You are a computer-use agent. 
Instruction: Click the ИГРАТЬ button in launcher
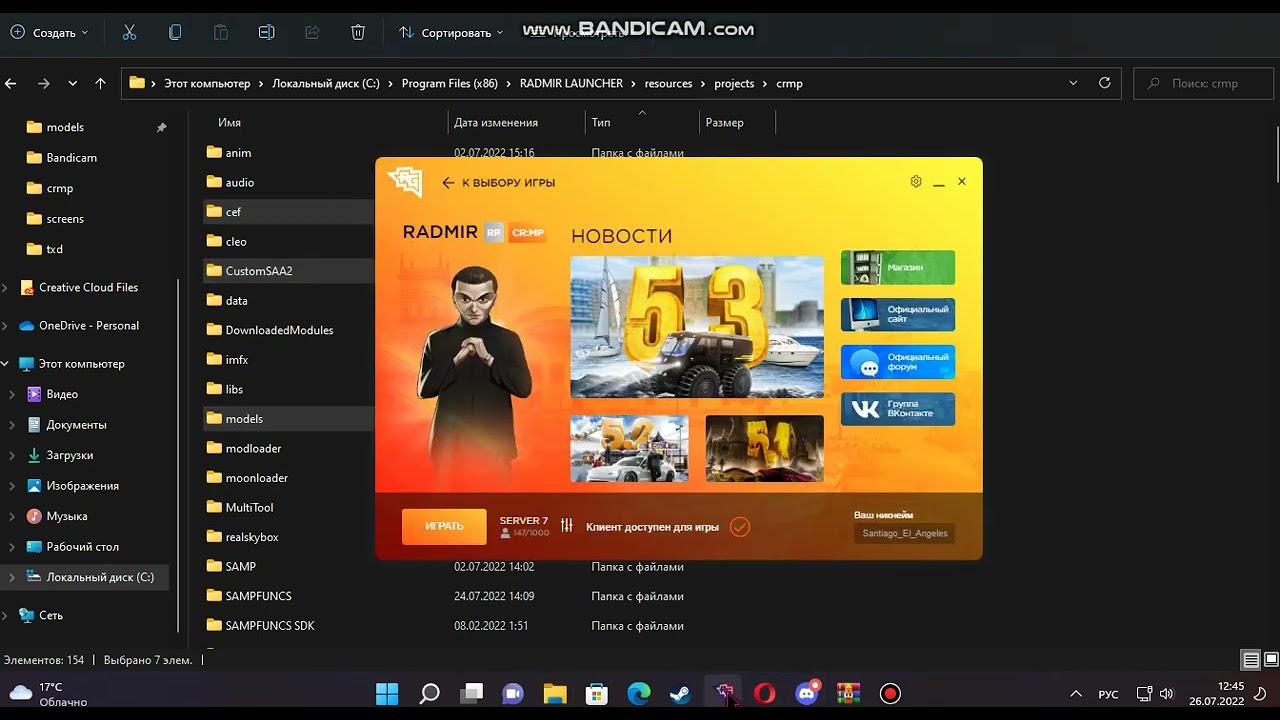[x=444, y=526]
